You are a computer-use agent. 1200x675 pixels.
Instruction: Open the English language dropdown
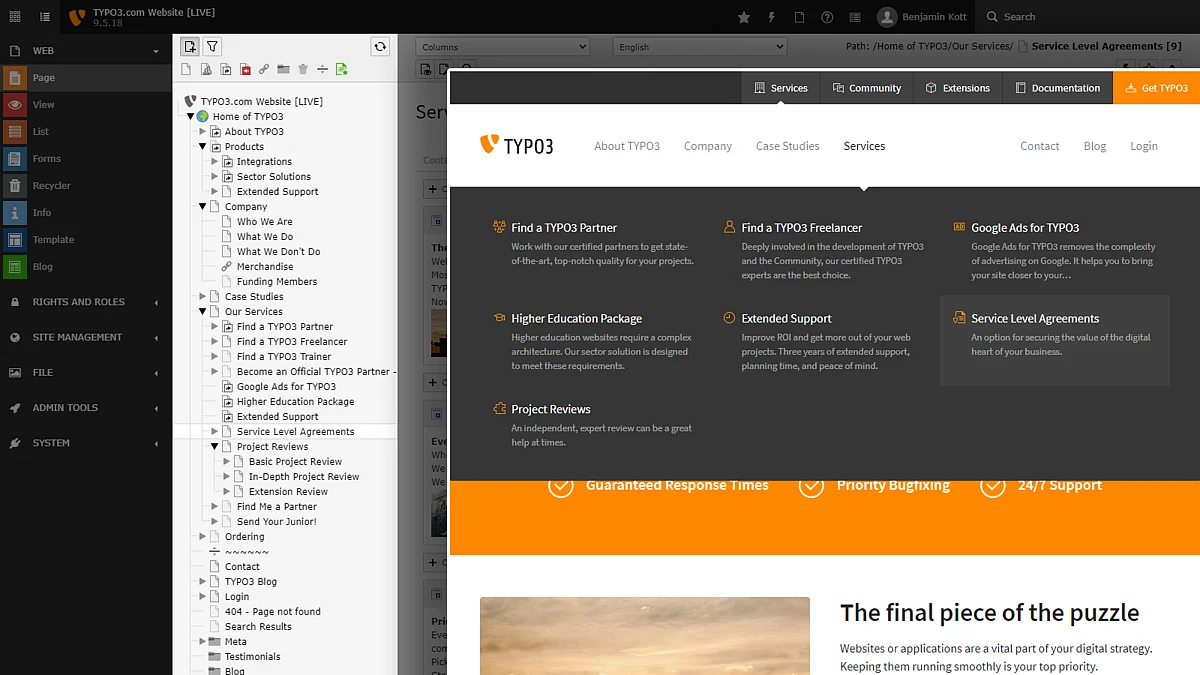tap(700, 47)
